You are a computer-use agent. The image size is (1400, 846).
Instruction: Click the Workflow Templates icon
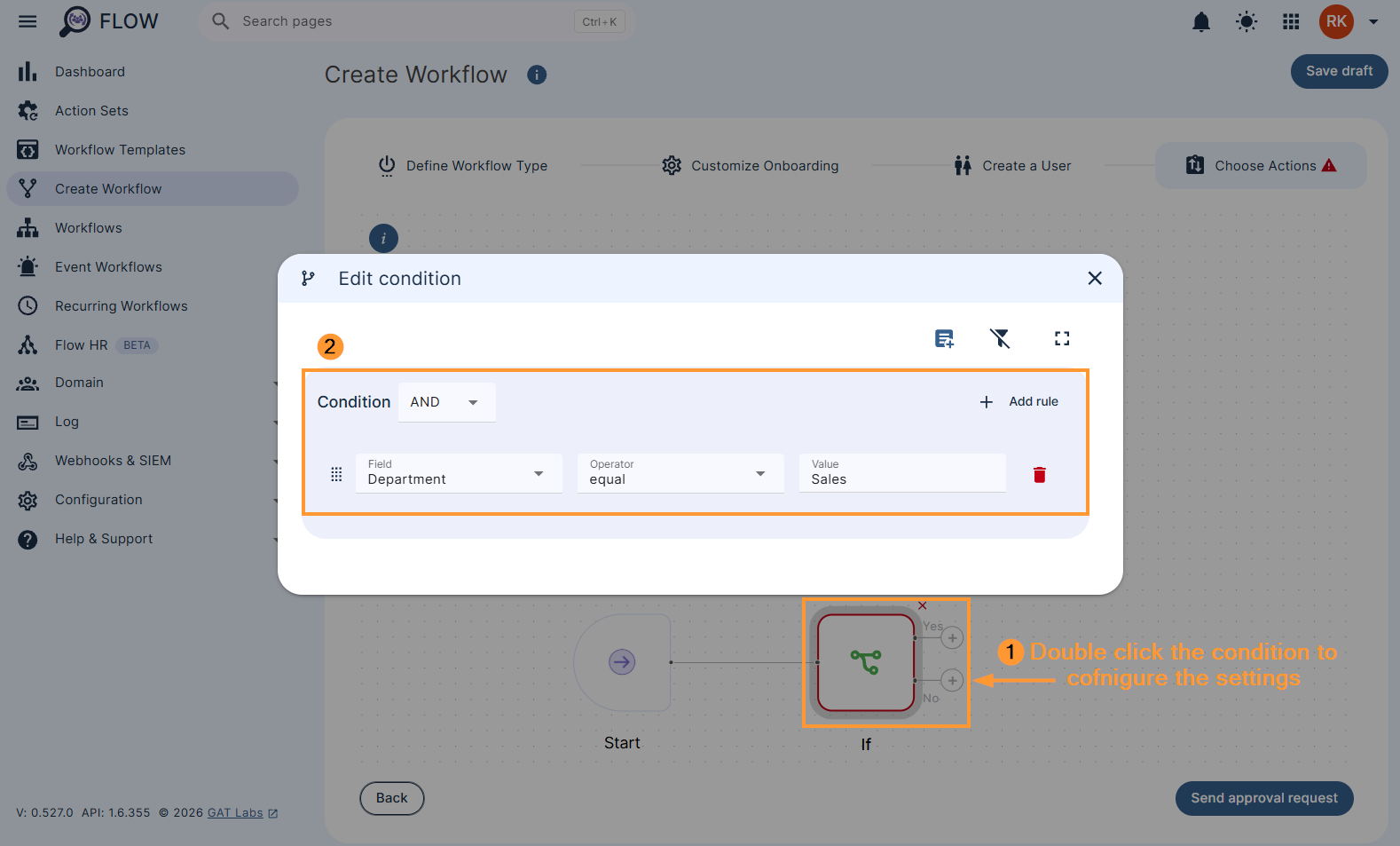[x=28, y=150]
